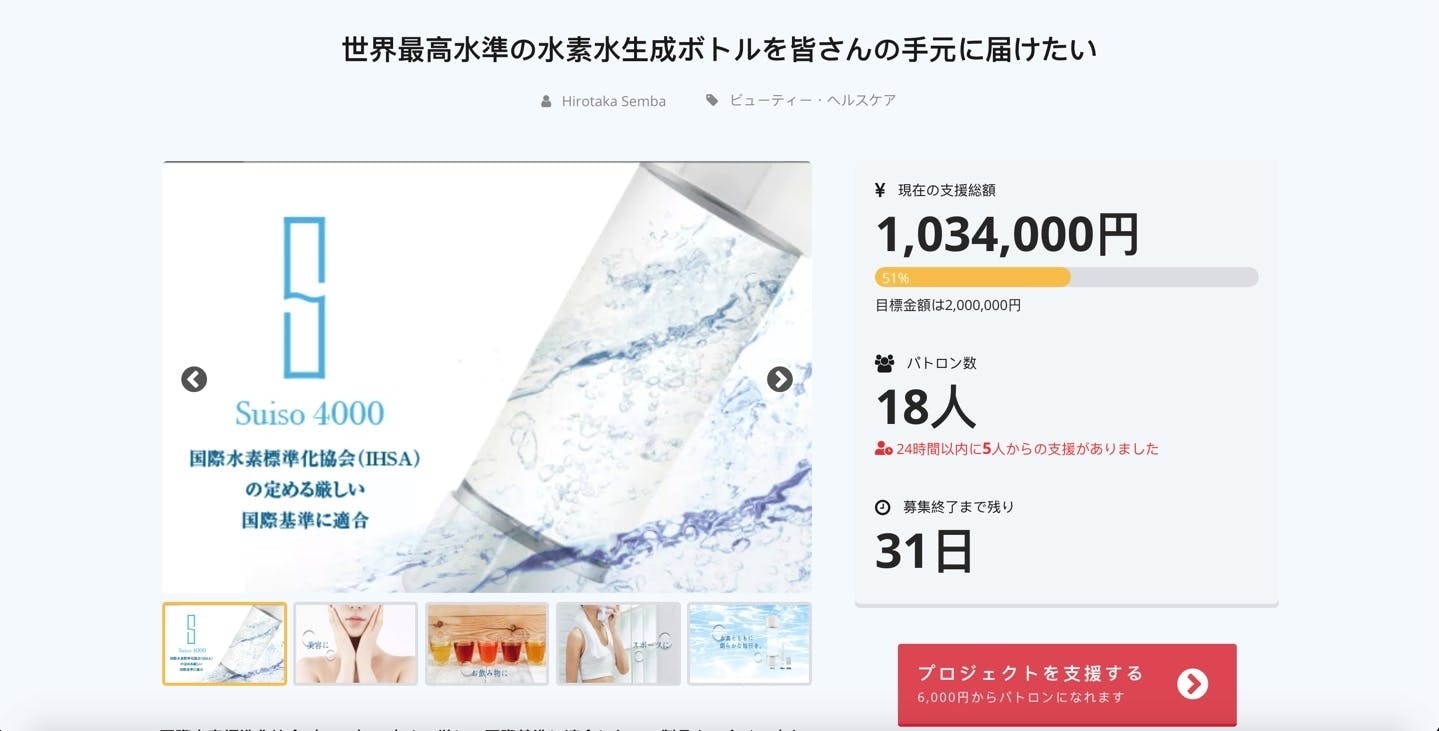The width and height of the screenshot is (1439, 731).
Task: Open the ビューティー・ヘルスケア category link
Action: click(813, 100)
